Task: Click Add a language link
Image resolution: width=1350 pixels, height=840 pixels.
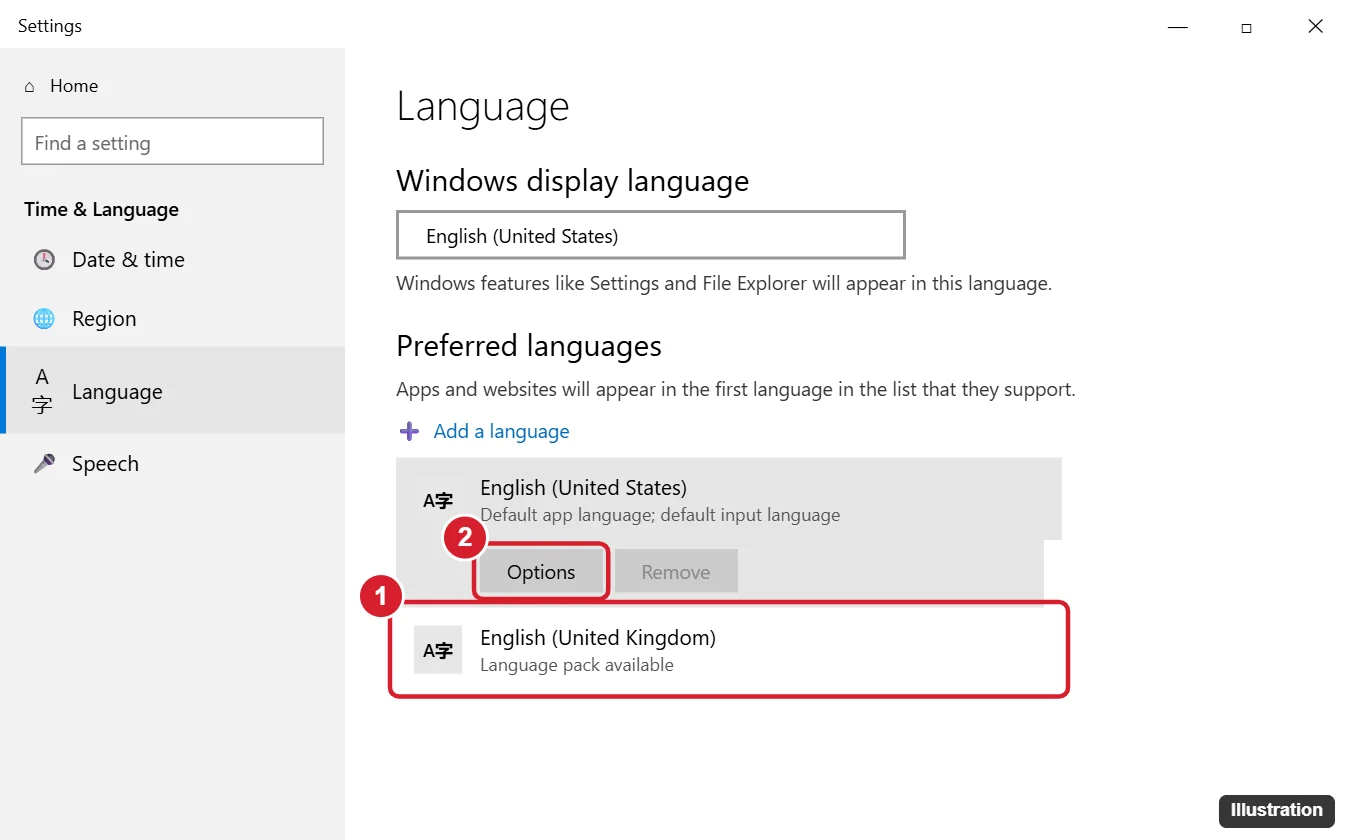Action: [501, 432]
